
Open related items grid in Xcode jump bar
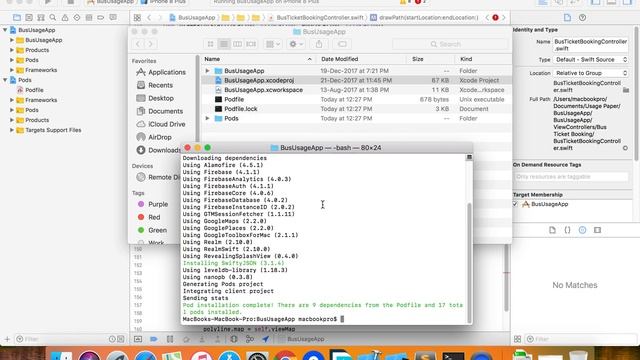tap(137, 18)
